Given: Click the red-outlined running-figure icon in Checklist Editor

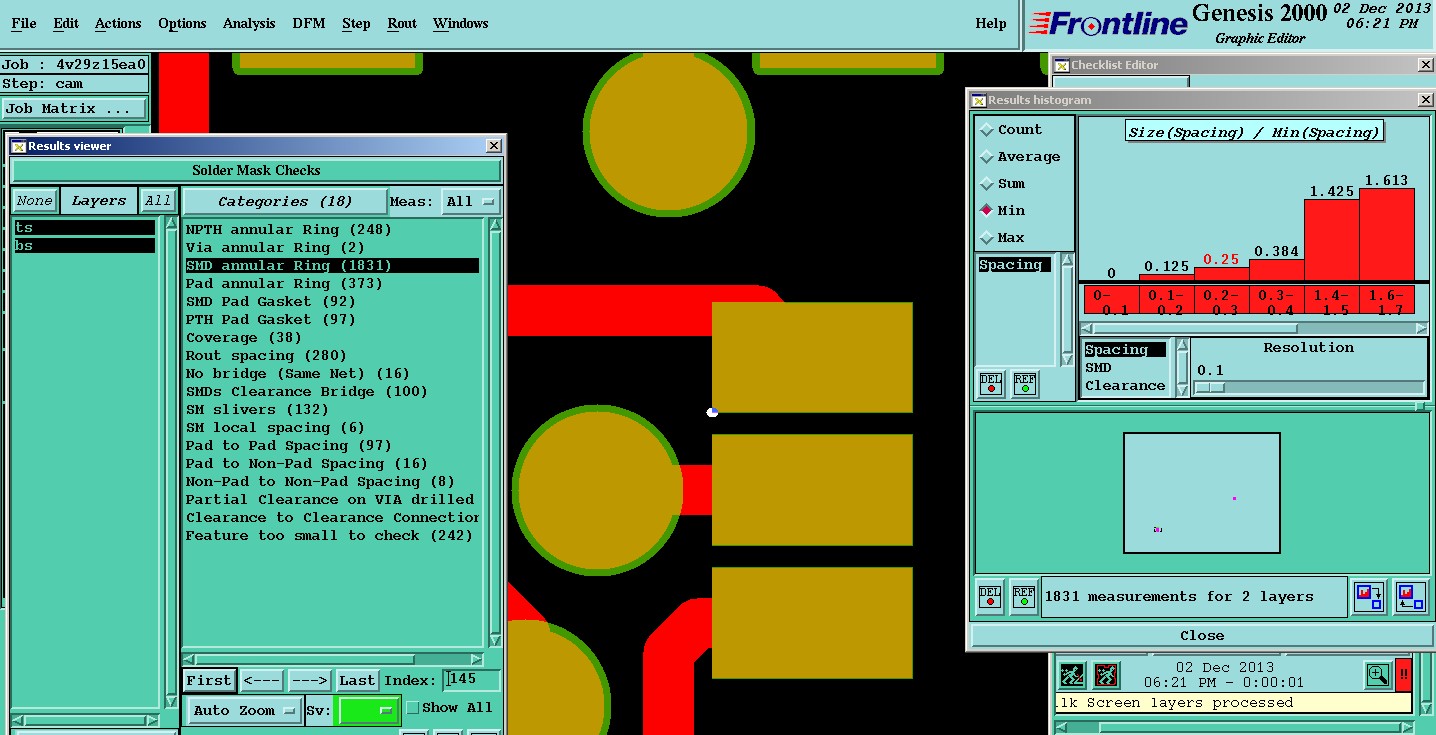Looking at the screenshot, I should pyautogui.click(x=1106, y=675).
